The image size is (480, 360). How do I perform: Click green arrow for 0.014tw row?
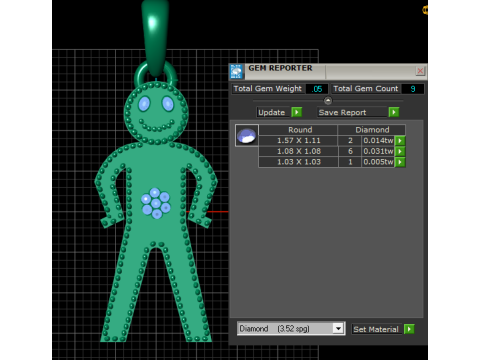400,140
